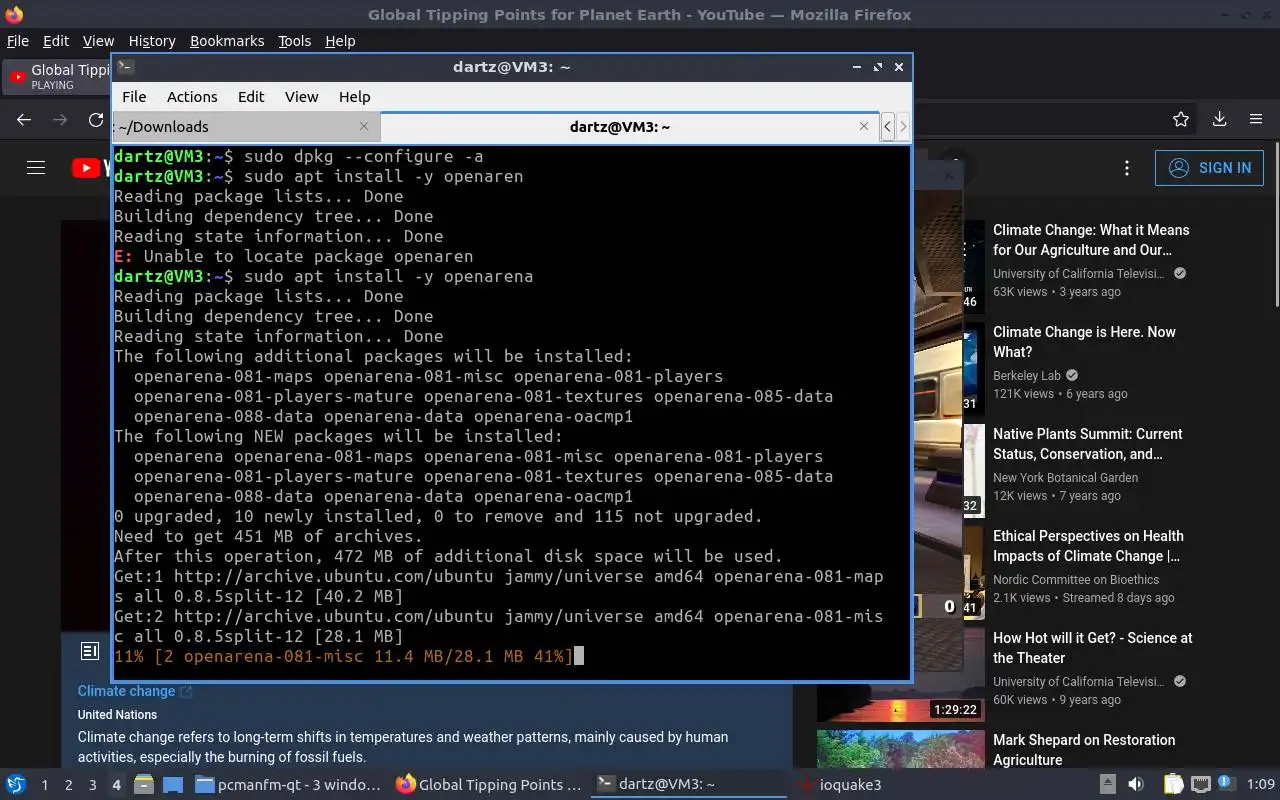This screenshot has width=1280, height=800.
Task: Open video 'Ethical Perspectives on Health Impacts'
Action: pos(1088,546)
